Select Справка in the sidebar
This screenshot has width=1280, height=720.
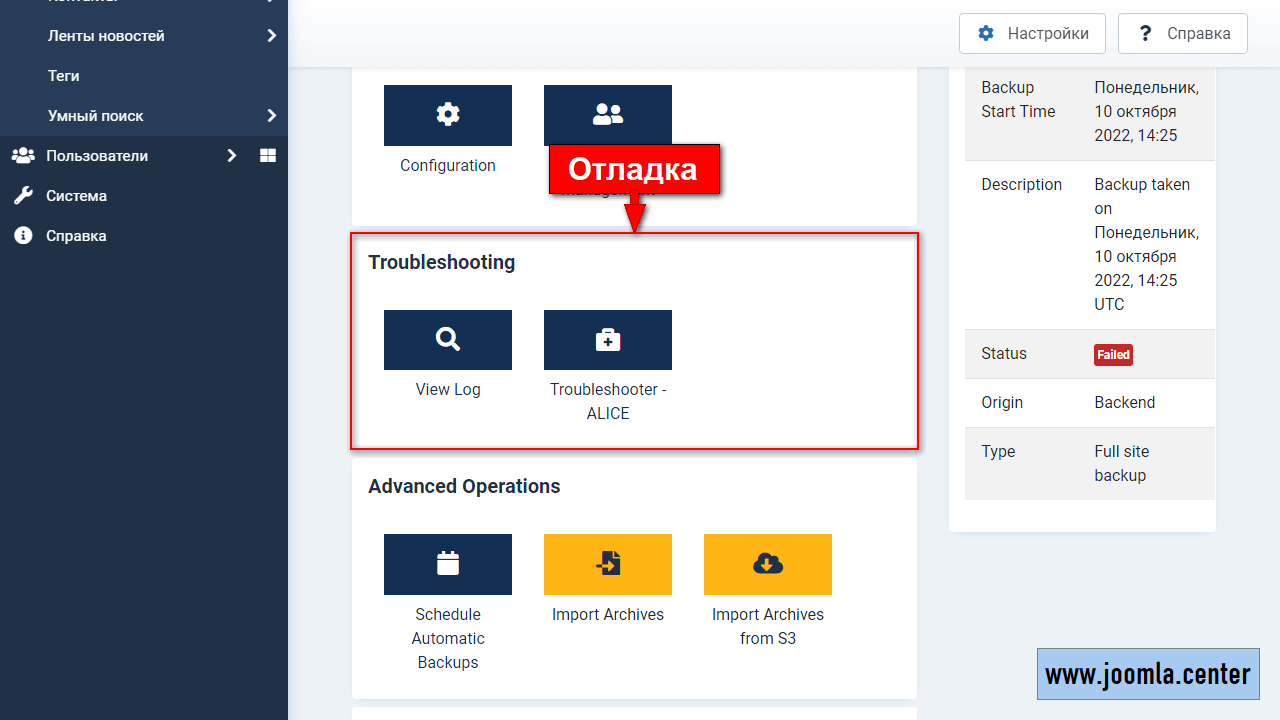[x=76, y=236]
